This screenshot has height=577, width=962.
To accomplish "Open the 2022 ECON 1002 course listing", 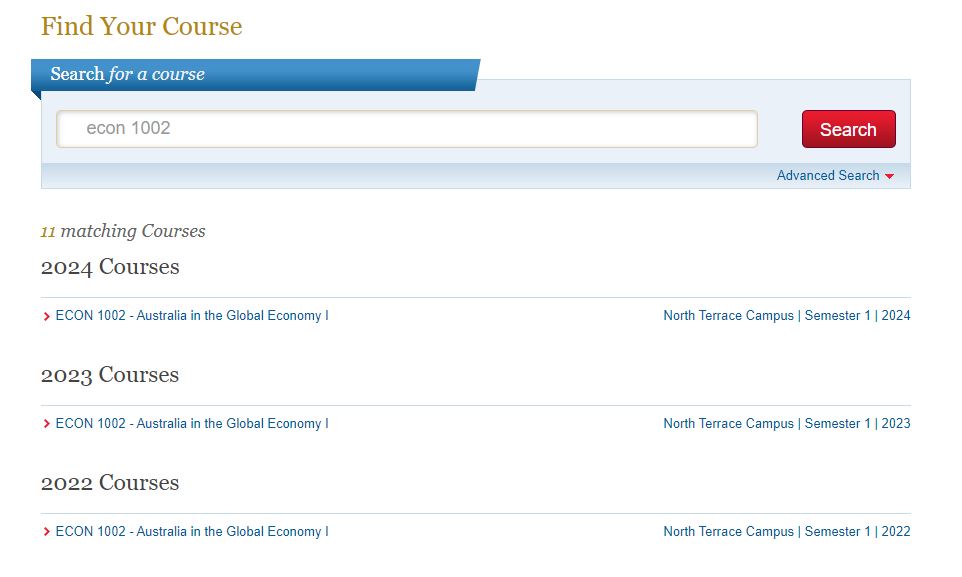I will (x=192, y=531).
